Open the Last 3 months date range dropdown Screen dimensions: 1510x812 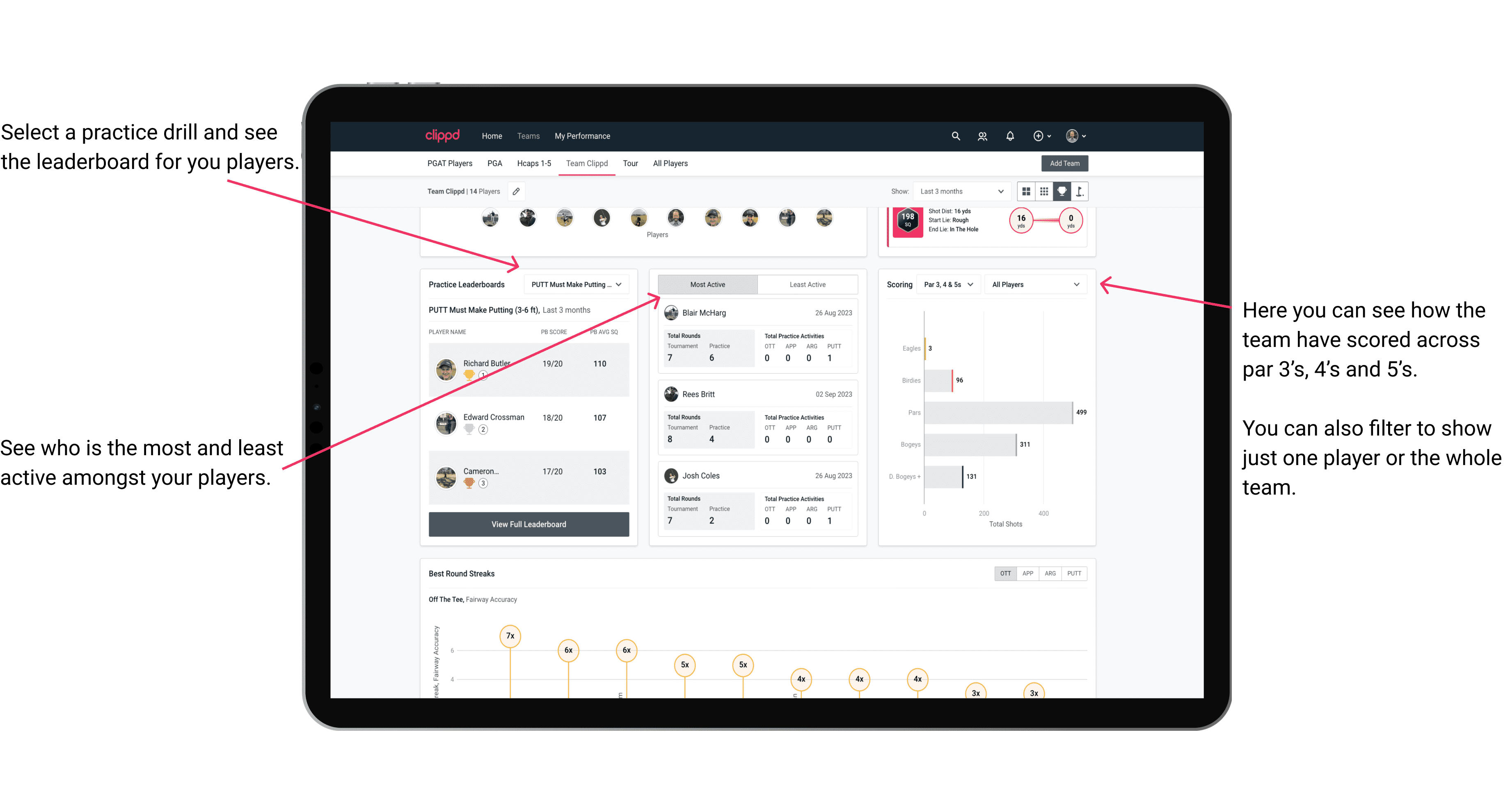(x=961, y=192)
